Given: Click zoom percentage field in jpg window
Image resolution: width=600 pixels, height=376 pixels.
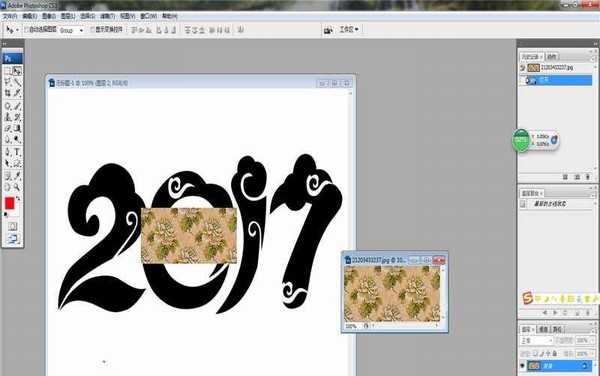Looking at the screenshot, I should click(351, 326).
